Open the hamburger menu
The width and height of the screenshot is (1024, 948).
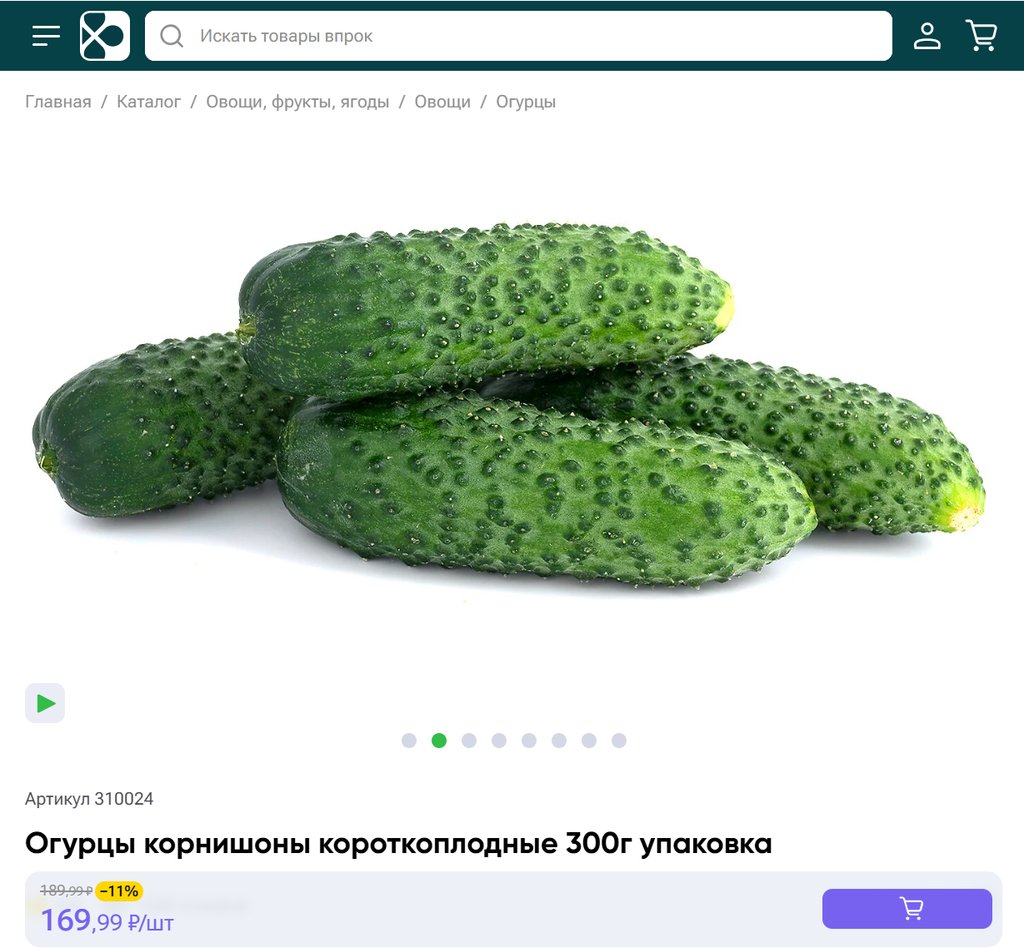(46, 35)
